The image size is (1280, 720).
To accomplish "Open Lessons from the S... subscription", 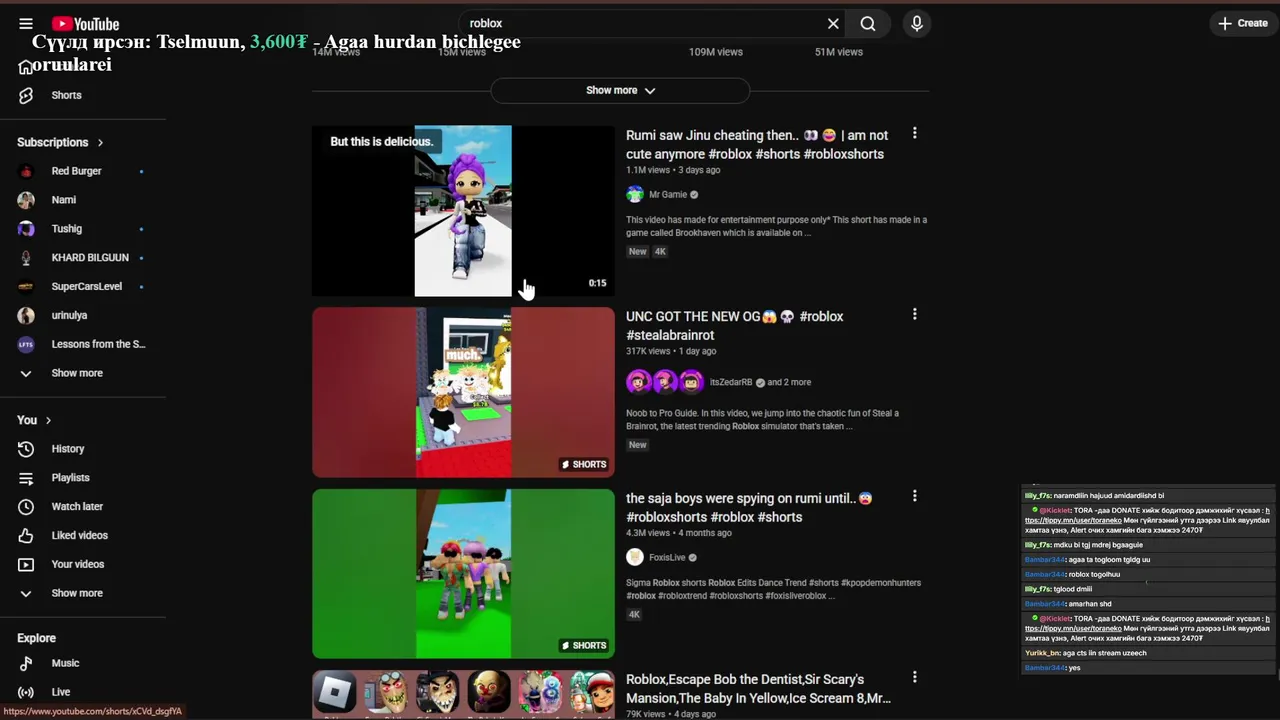I will coord(98,344).
